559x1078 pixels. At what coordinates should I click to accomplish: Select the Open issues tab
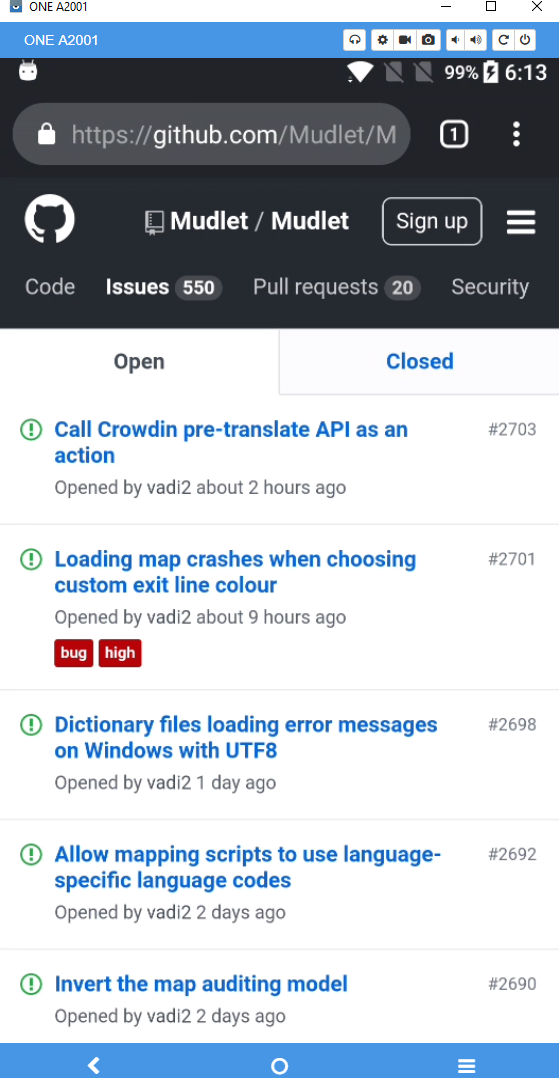tap(139, 362)
